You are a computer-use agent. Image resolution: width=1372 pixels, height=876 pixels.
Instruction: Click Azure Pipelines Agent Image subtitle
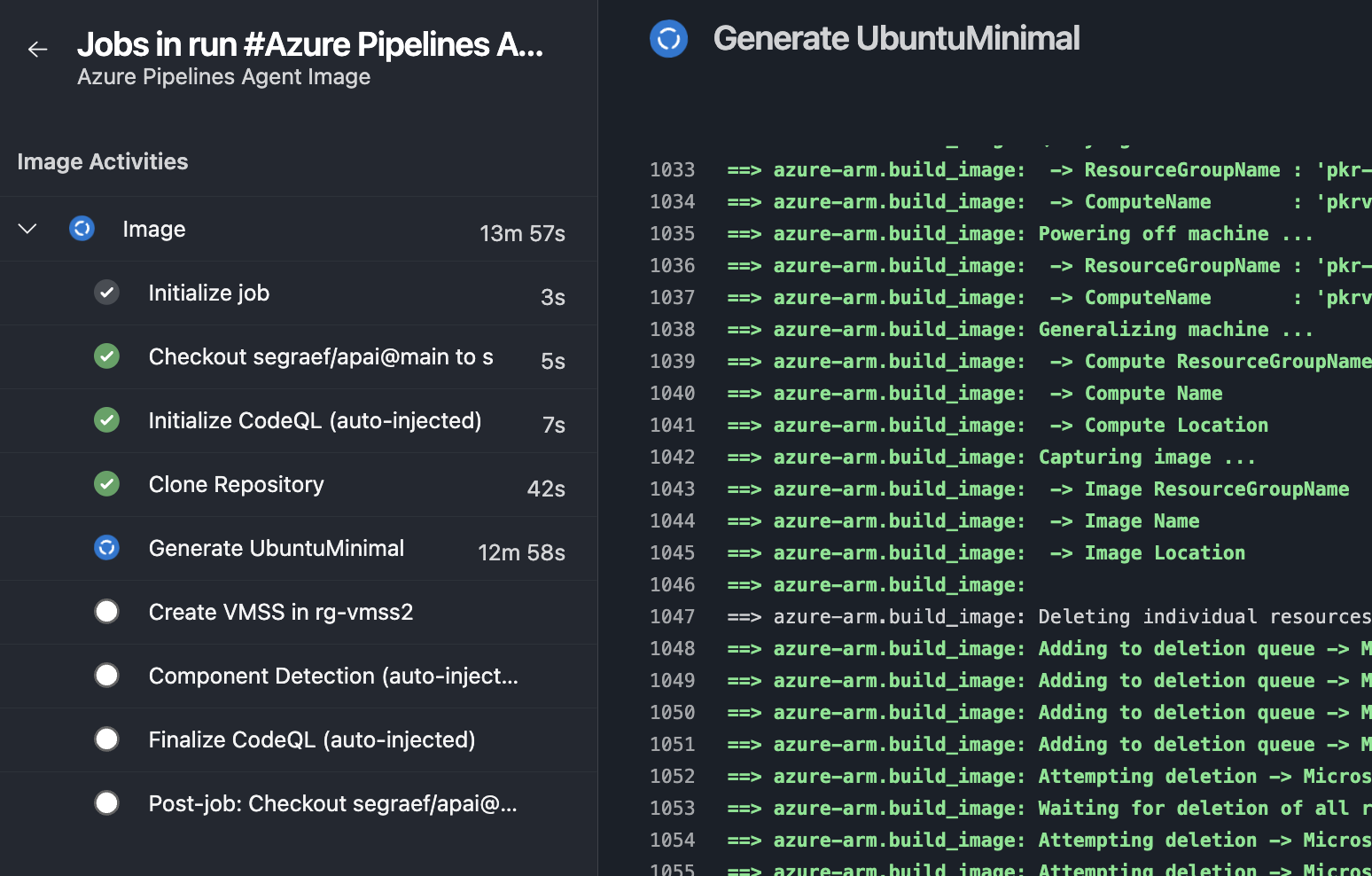(x=224, y=77)
